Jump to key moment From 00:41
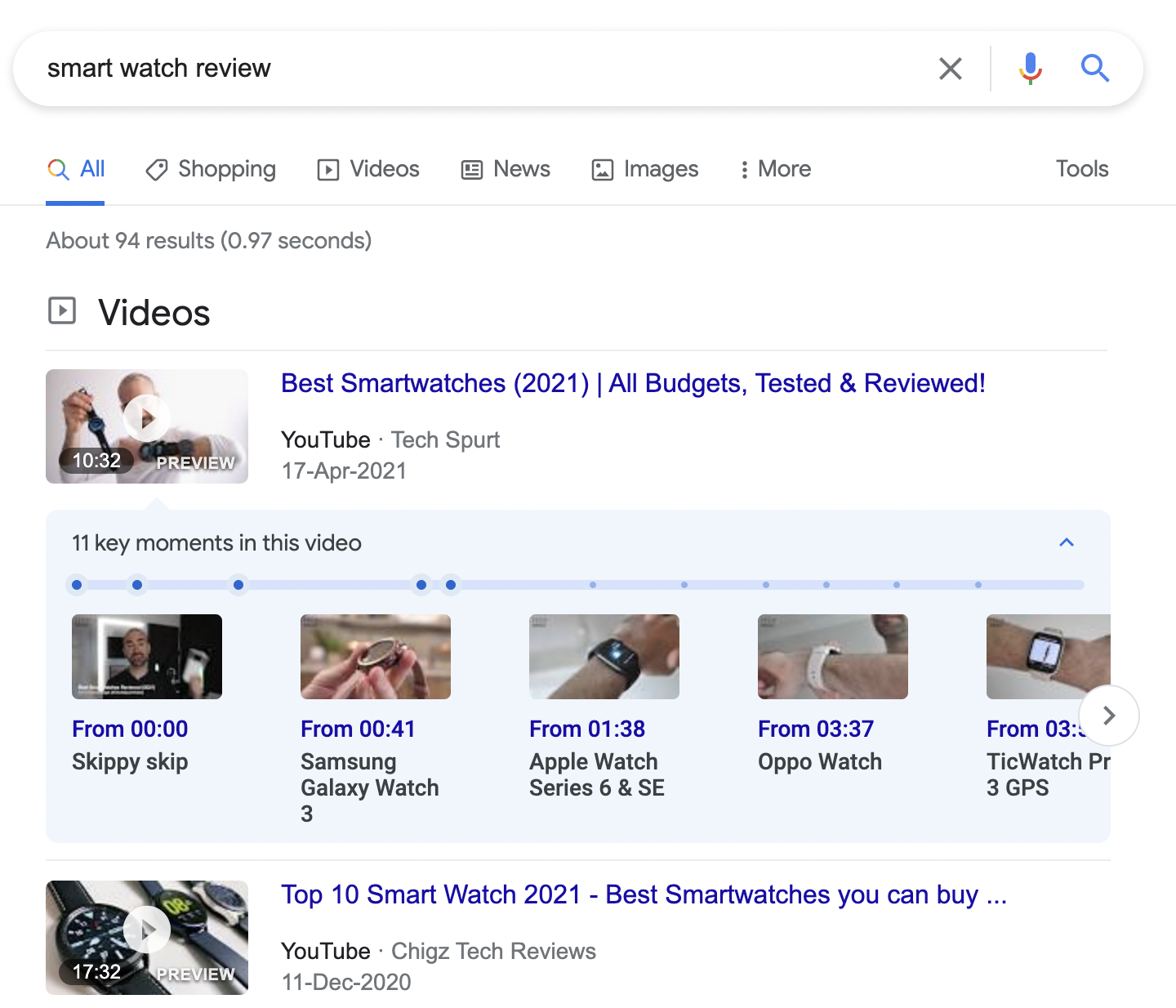This screenshot has width=1176, height=1008. tap(358, 729)
